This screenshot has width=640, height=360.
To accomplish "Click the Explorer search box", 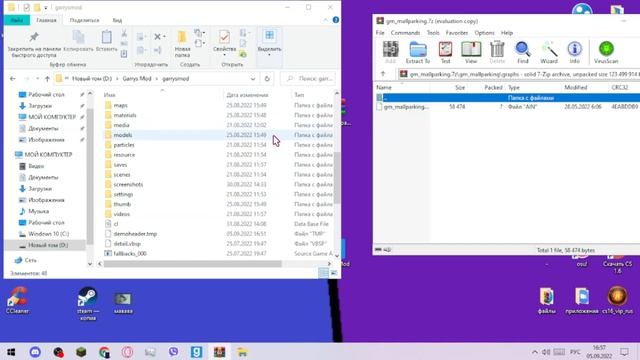I will 308,78.
